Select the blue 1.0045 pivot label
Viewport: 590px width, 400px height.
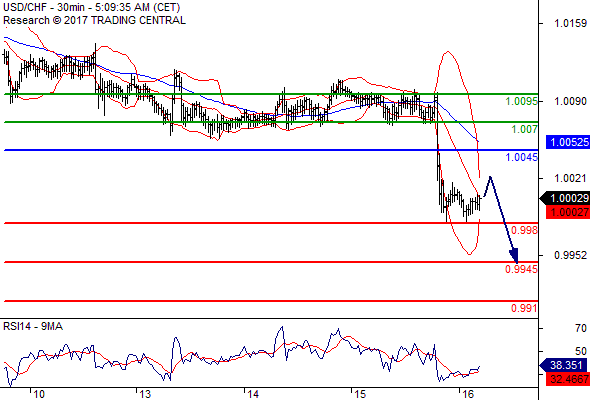(521, 157)
